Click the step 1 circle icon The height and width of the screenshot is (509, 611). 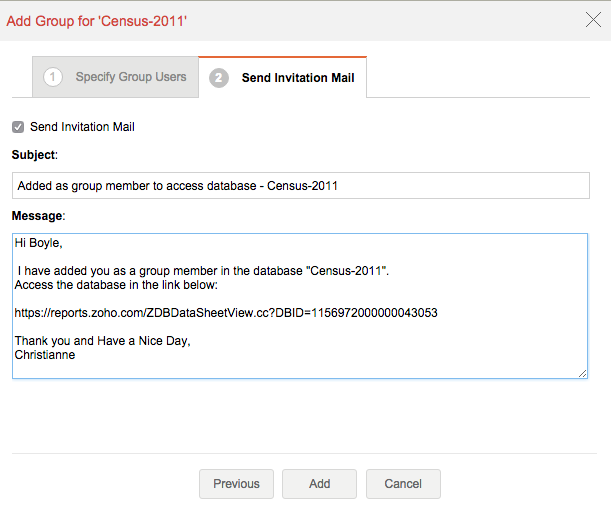click(x=54, y=77)
